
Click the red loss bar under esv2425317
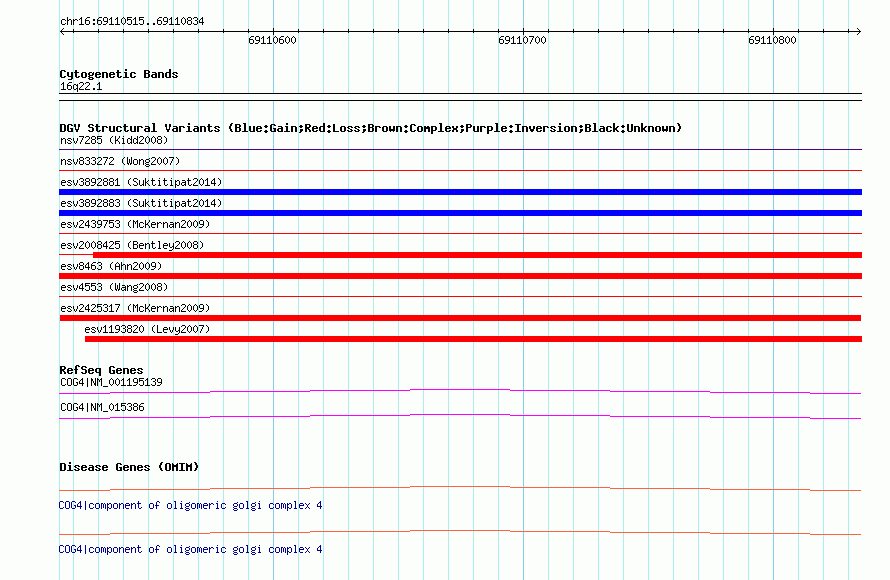[x=460, y=318]
